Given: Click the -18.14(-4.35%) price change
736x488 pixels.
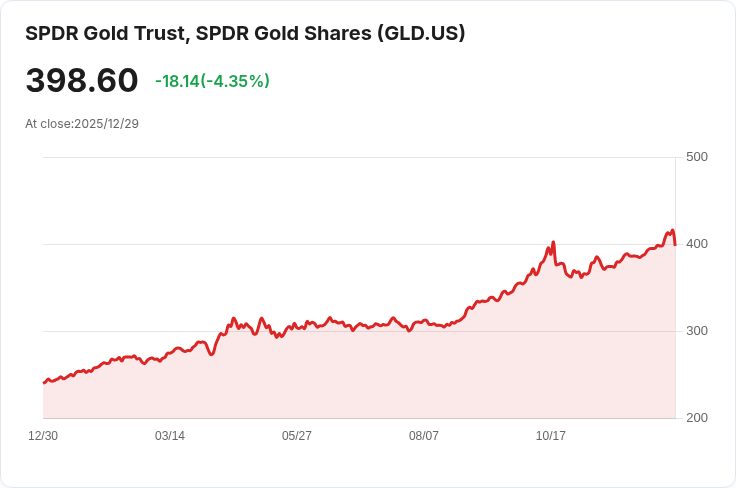Looking at the screenshot, I should tap(212, 81).
